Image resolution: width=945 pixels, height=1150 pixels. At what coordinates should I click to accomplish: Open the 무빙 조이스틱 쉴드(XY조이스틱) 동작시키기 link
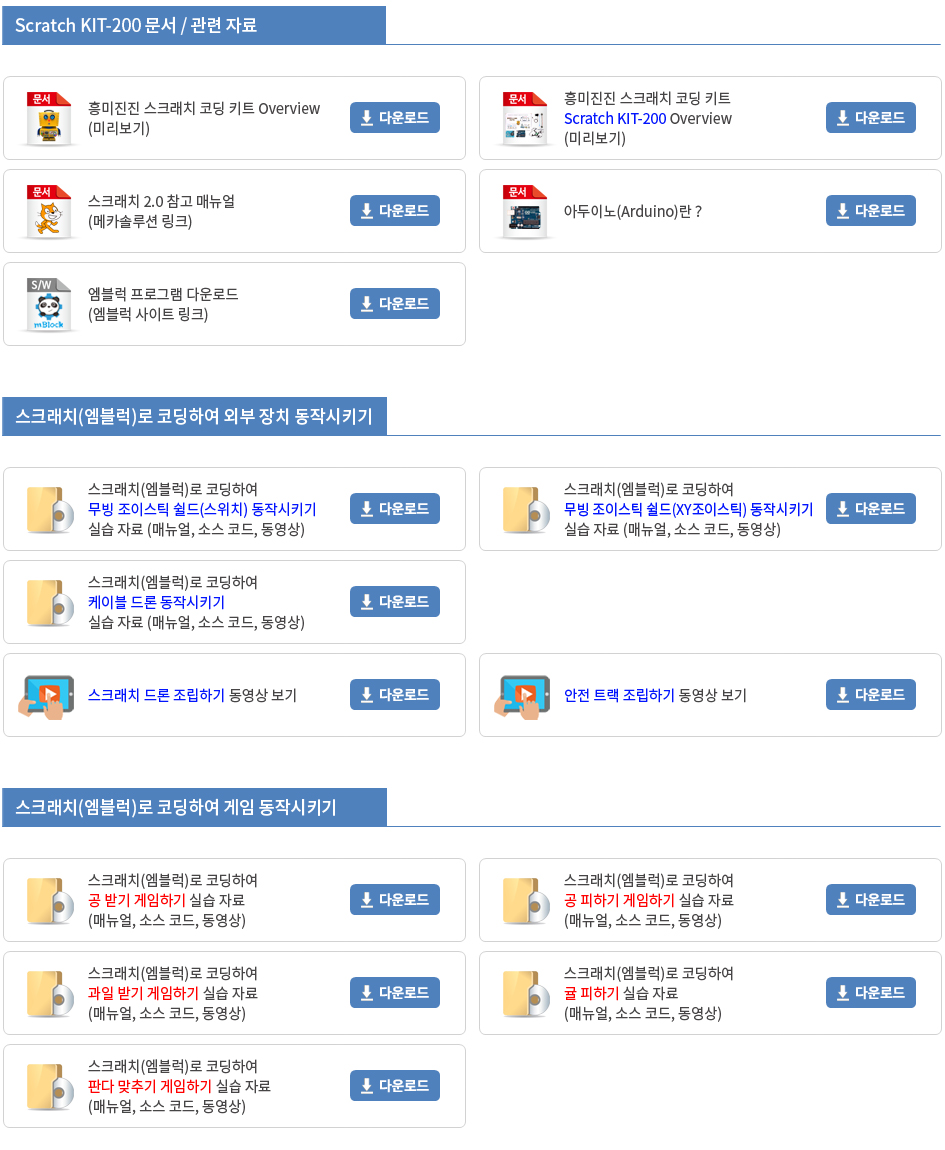688,509
